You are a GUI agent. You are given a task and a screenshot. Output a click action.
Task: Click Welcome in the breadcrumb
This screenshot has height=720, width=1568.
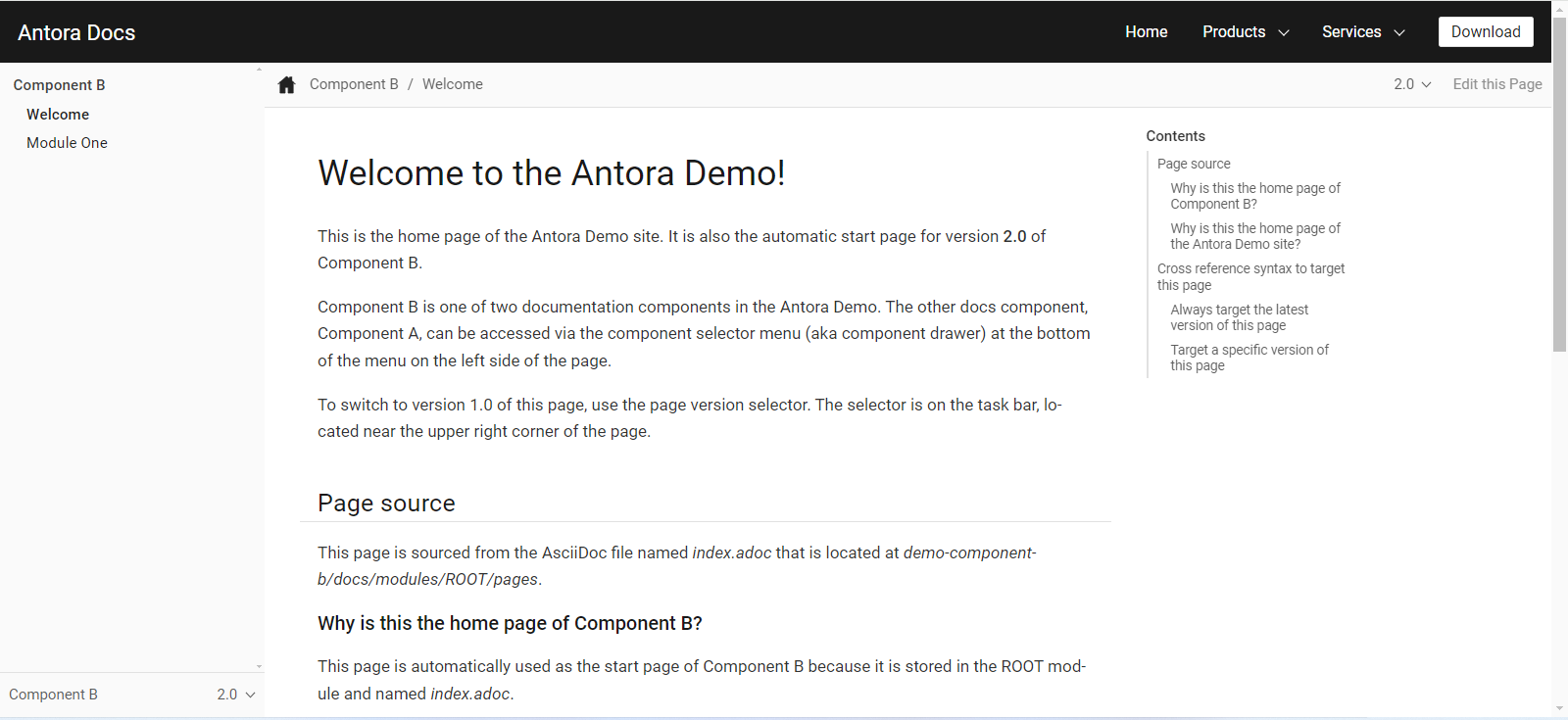(x=453, y=84)
